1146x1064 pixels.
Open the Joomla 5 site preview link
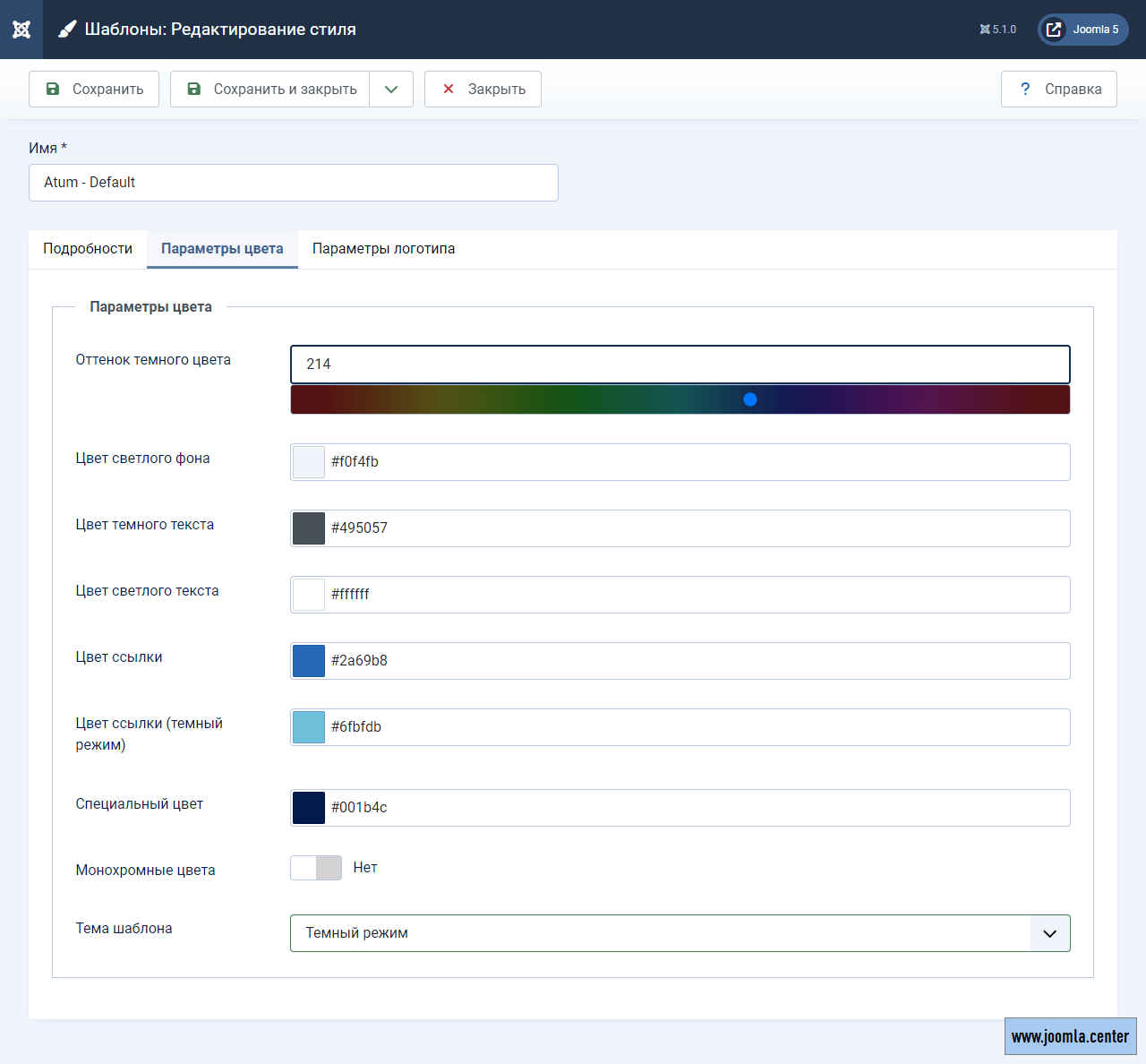click(x=1082, y=30)
